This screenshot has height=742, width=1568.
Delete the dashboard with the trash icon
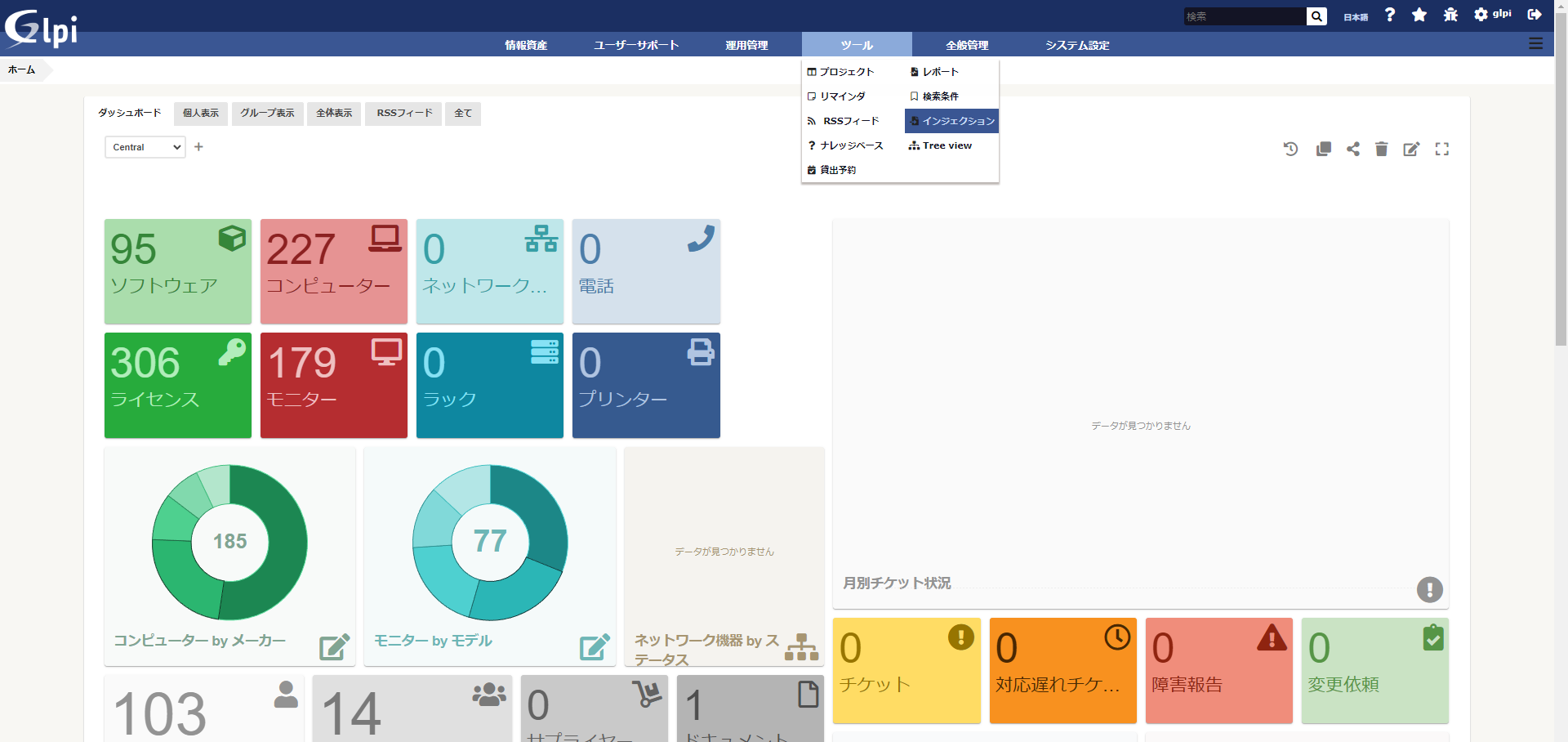pos(1381,149)
